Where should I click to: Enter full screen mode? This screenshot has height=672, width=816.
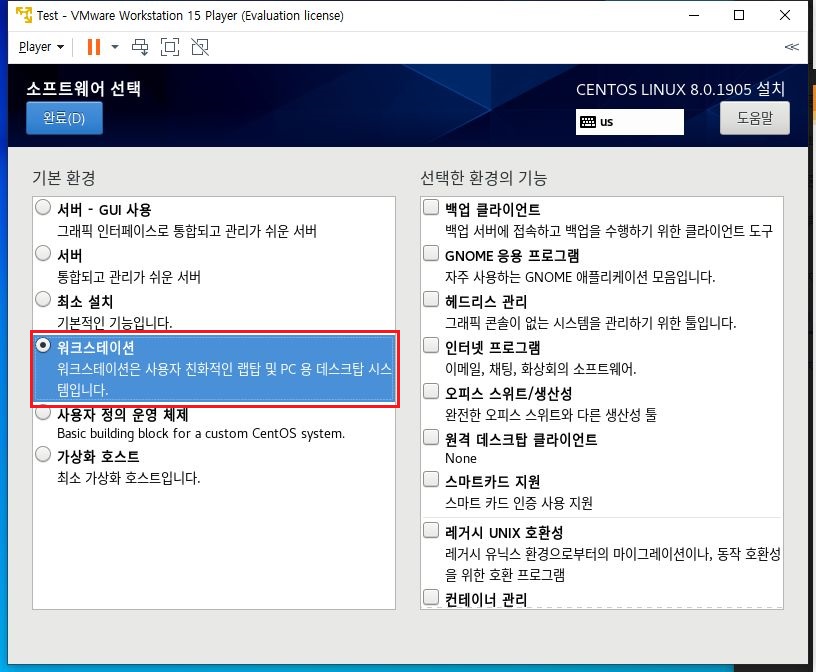[x=170, y=47]
